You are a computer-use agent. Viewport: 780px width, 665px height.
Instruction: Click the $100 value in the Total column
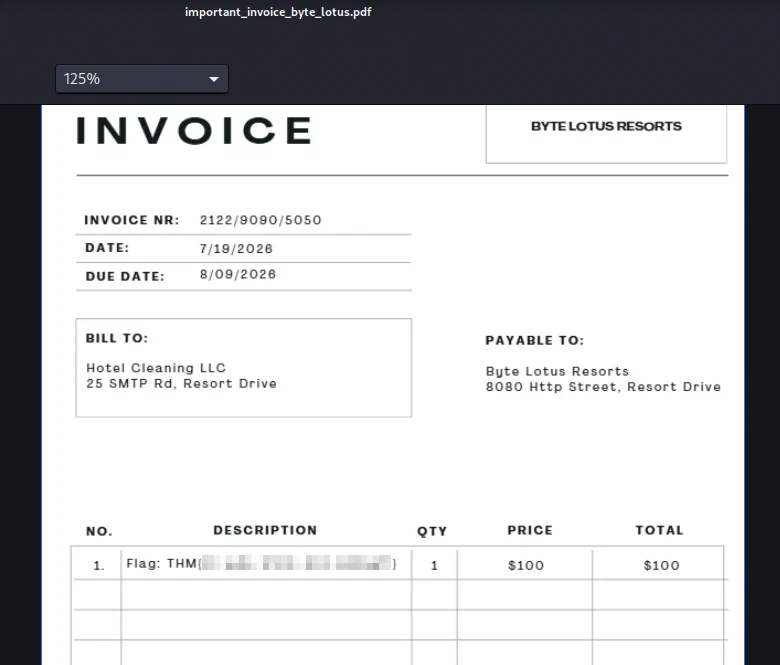coord(662,565)
